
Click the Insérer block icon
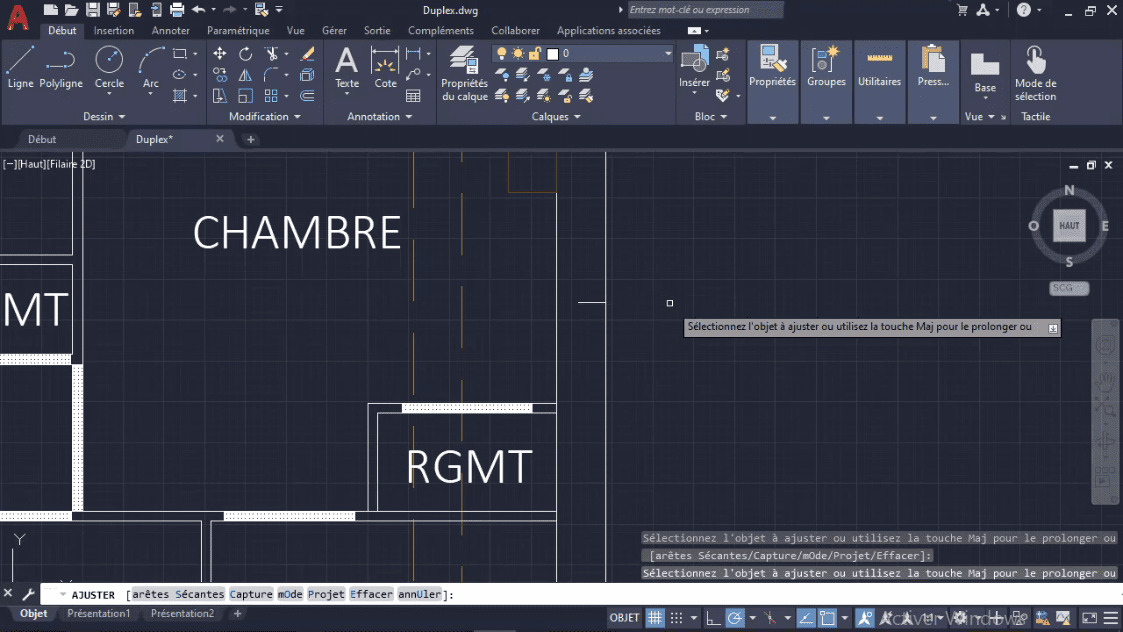tap(694, 67)
